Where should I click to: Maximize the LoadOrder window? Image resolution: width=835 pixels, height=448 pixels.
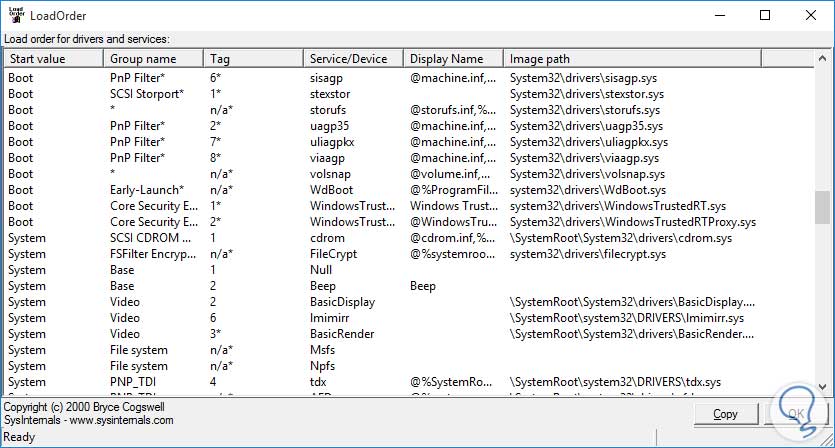[765, 15]
